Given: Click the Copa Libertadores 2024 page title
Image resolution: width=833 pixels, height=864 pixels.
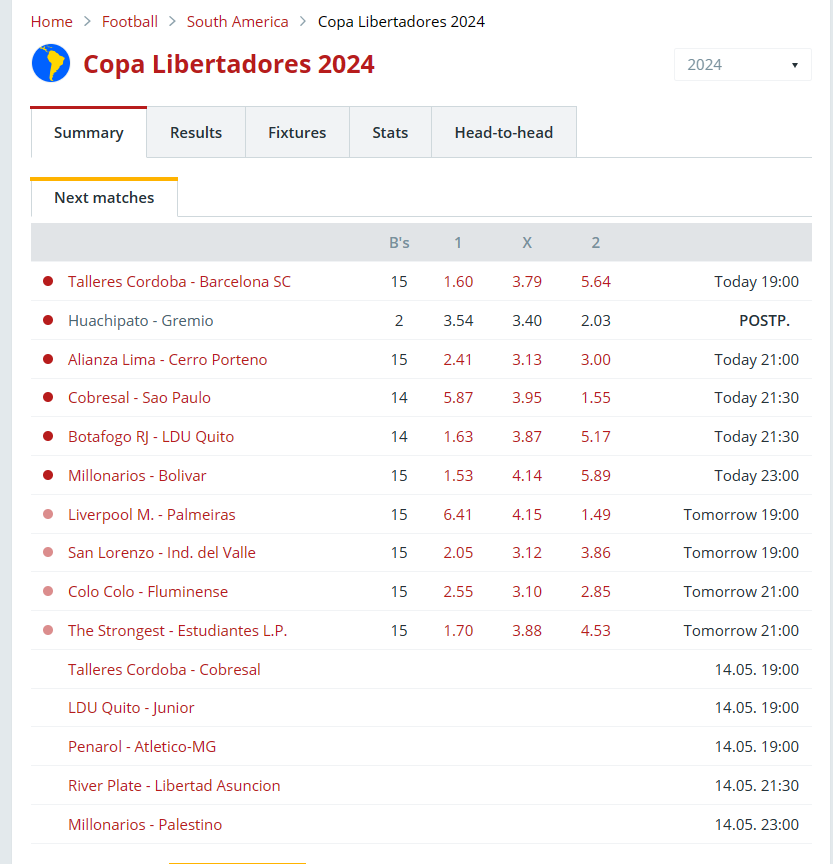Looking at the screenshot, I should pyautogui.click(x=229, y=64).
